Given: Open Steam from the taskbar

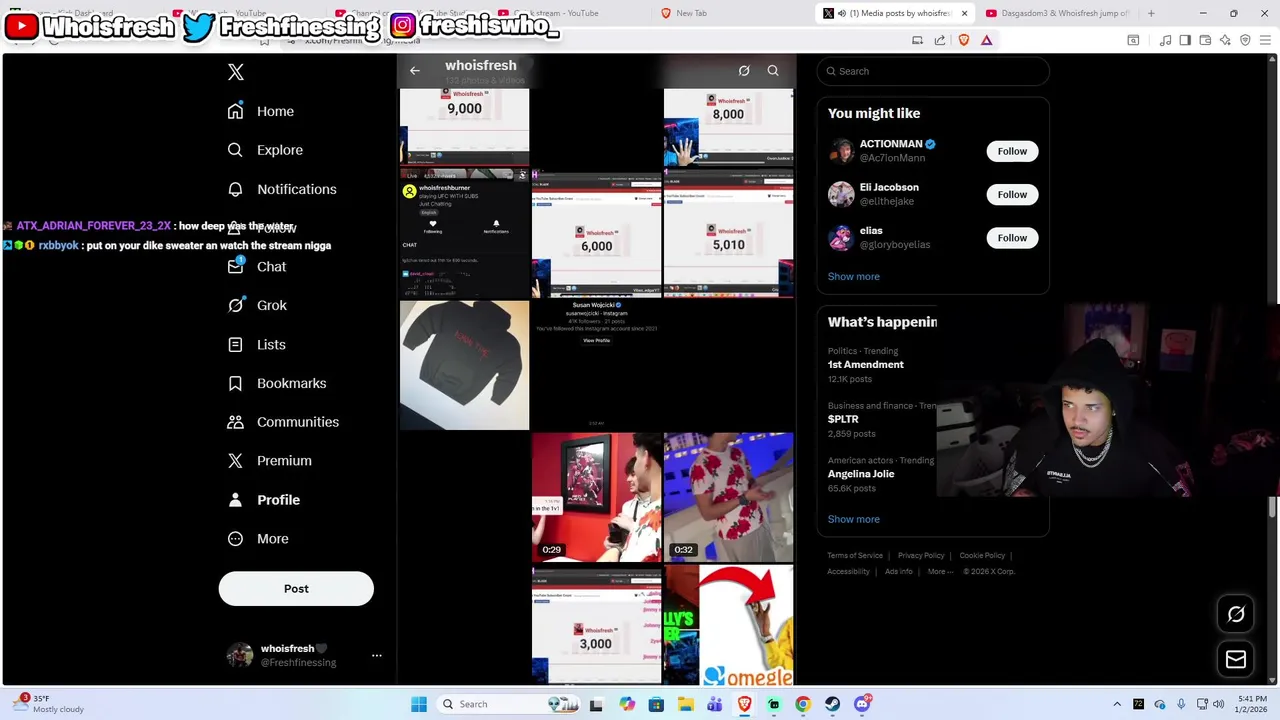Looking at the screenshot, I should pyautogui.click(x=832, y=704).
